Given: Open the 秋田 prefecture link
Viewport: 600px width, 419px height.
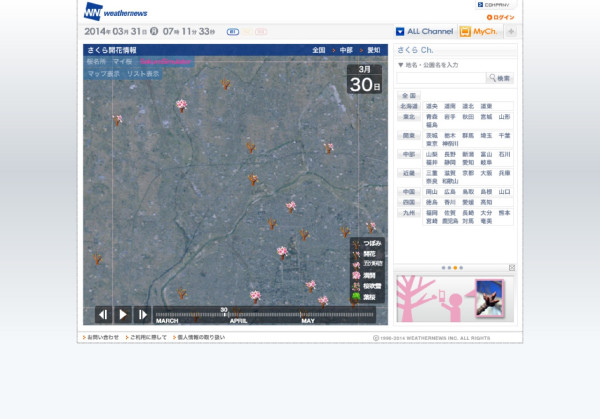Looking at the screenshot, I should (x=468, y=117).
